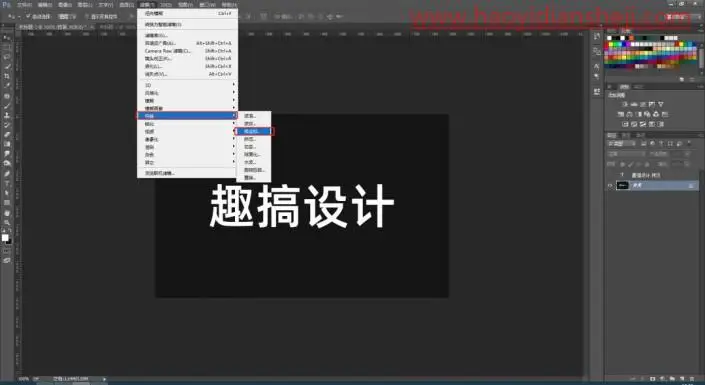Toggle Quick Mask mode icon
Viewport: 705px width, 385px height.
click(7, 251)
